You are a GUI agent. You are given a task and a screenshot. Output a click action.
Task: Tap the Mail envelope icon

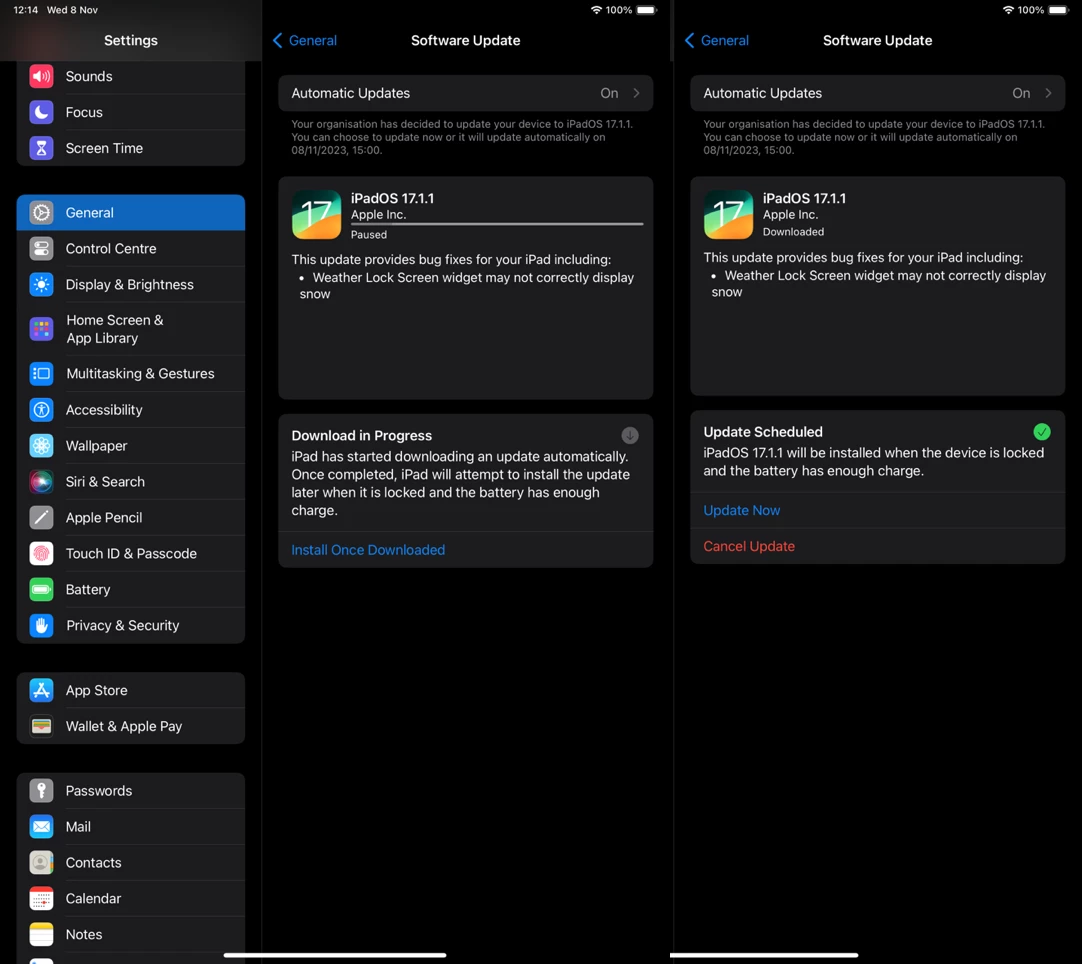pyautogui.click(x=41, y=827)
